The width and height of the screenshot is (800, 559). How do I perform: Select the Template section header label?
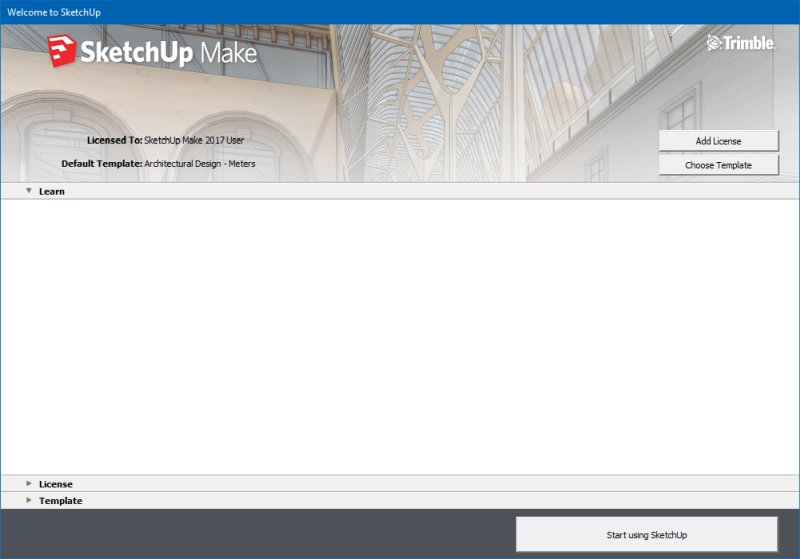60,501
